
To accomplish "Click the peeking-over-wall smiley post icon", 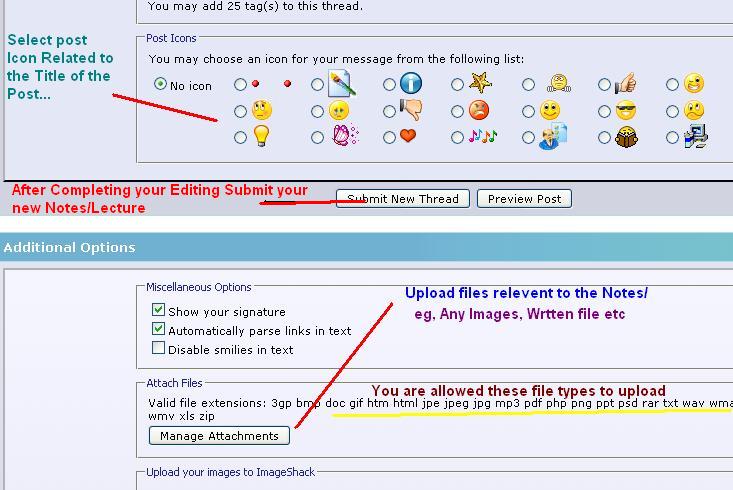I will (559, 84).
